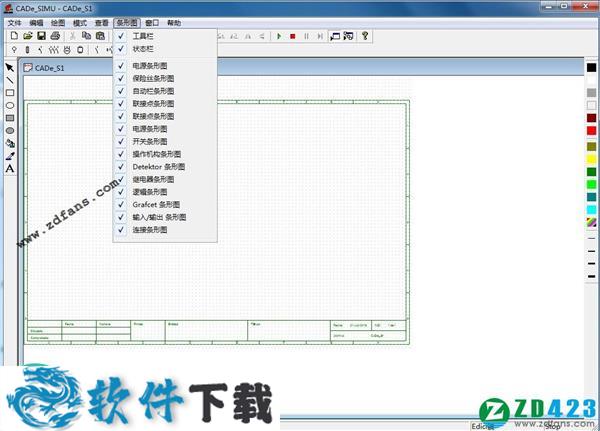Toggle Detektor 条形图 toolbar visibility
600x431 pixels.
click(165, 167)
